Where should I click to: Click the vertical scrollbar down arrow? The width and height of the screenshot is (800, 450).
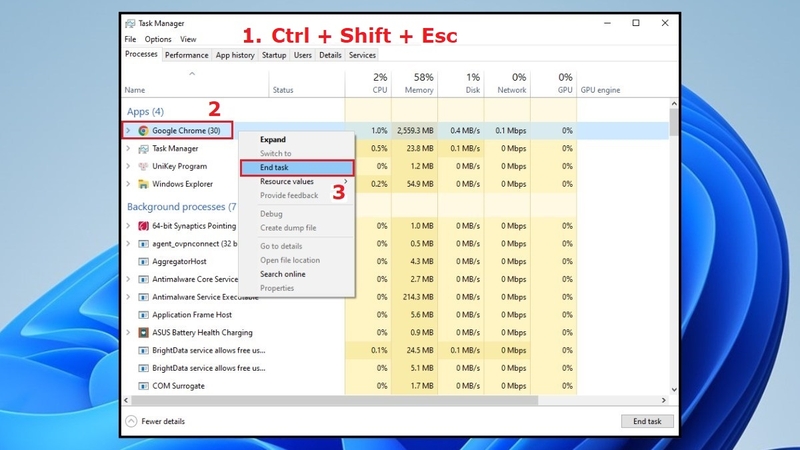click(674, 390)
